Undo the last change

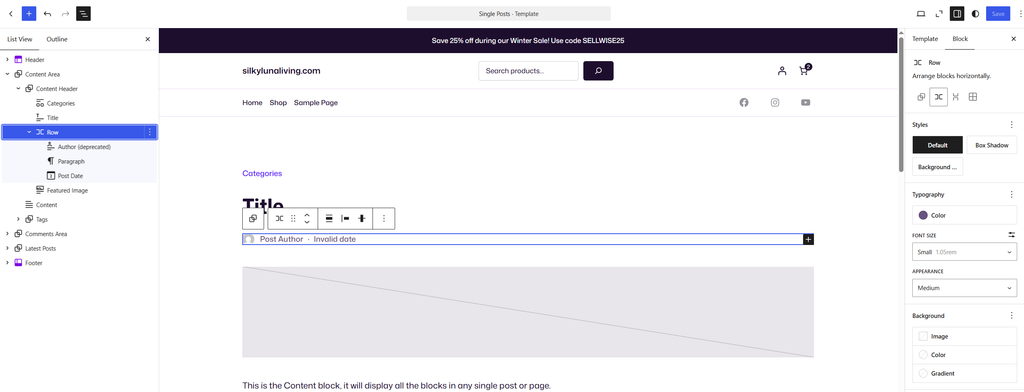[x=47, y=14]
